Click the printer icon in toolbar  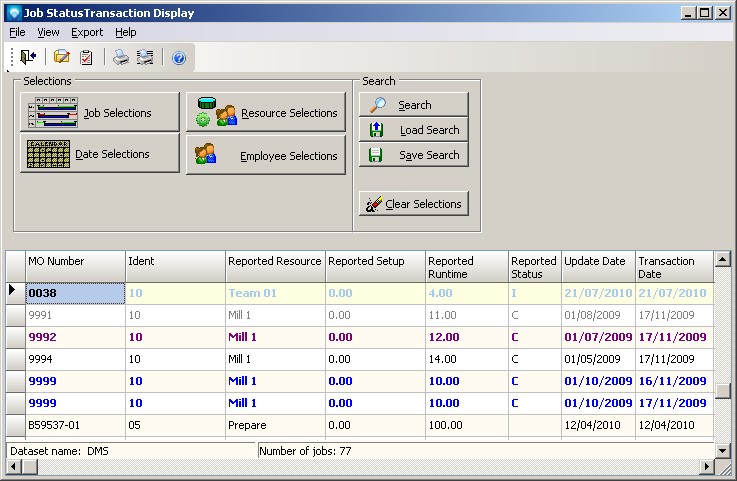[x=121, y=57]
